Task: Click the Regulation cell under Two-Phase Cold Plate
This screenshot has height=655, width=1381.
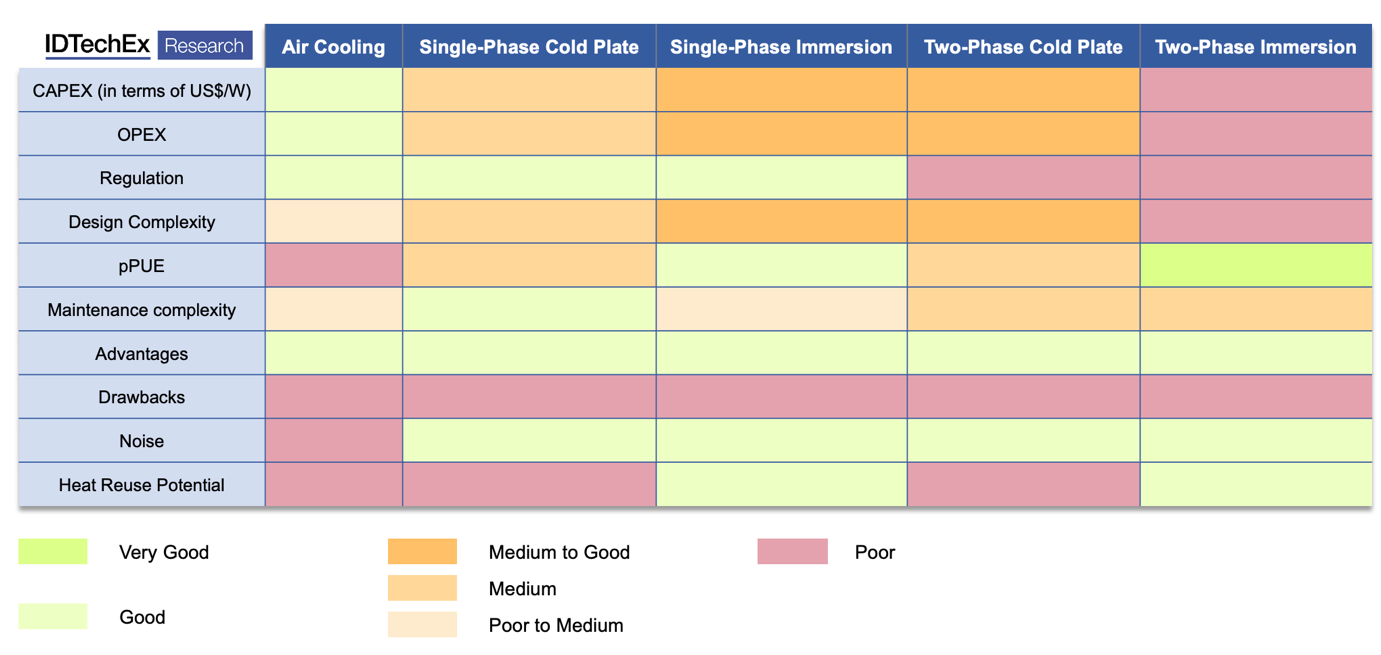Action: click(x=1023, y=178)
